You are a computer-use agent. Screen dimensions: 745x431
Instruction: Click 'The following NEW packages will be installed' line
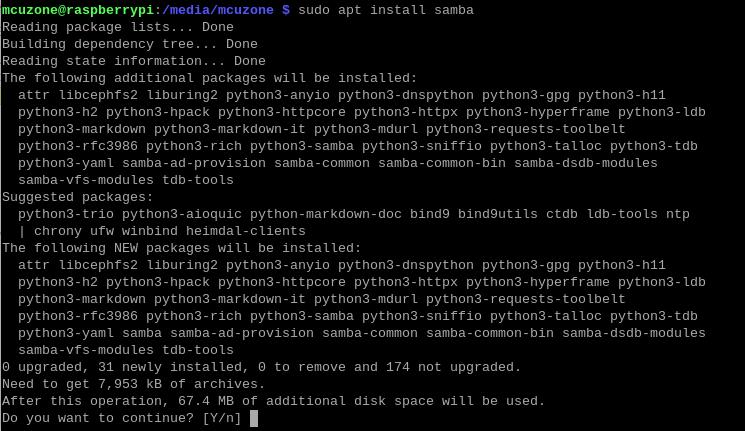click(x=181, y=248)
